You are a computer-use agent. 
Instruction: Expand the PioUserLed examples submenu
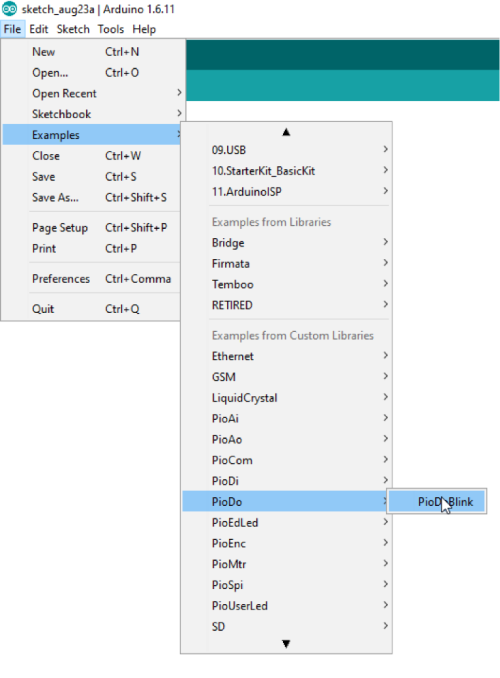(286, 605)
